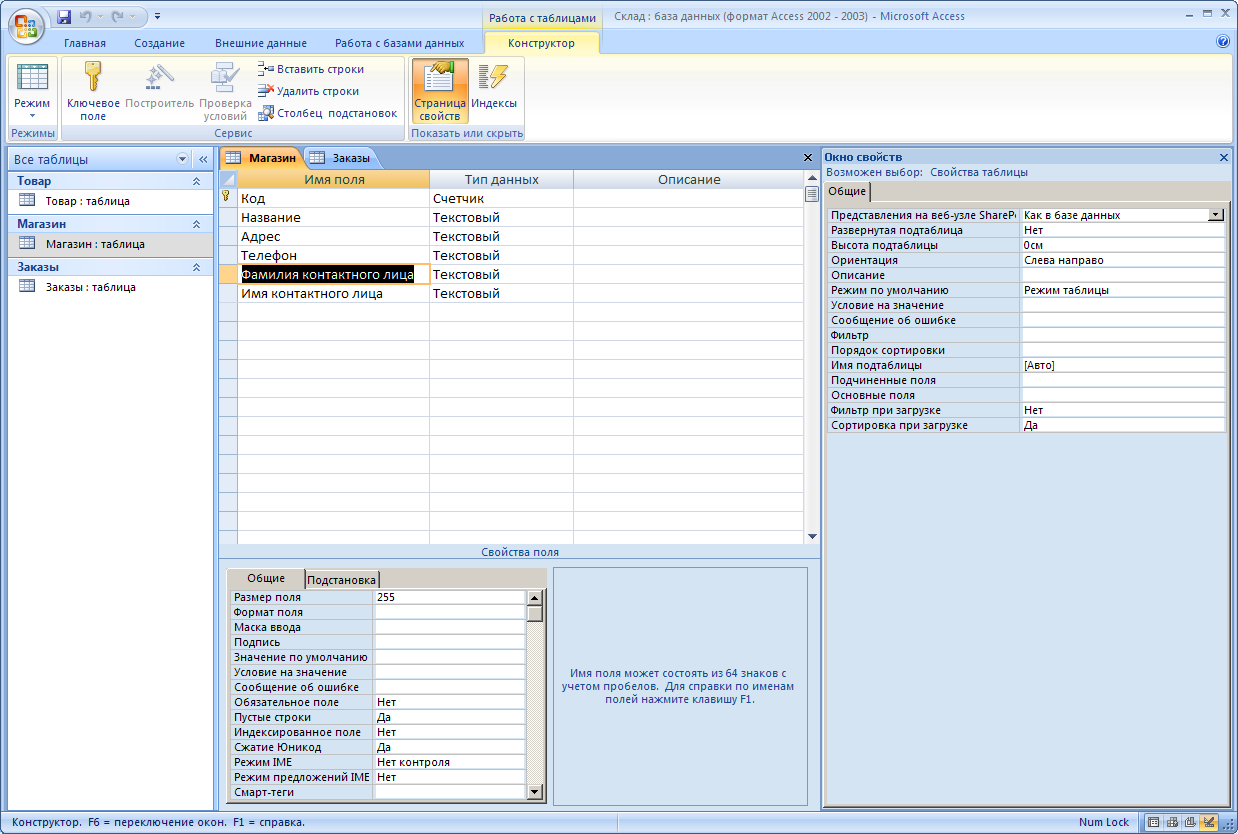Screen dimensions: 1238x834
Task: Open the Undo history dropdown arrow
Action: tap(99, 16)
